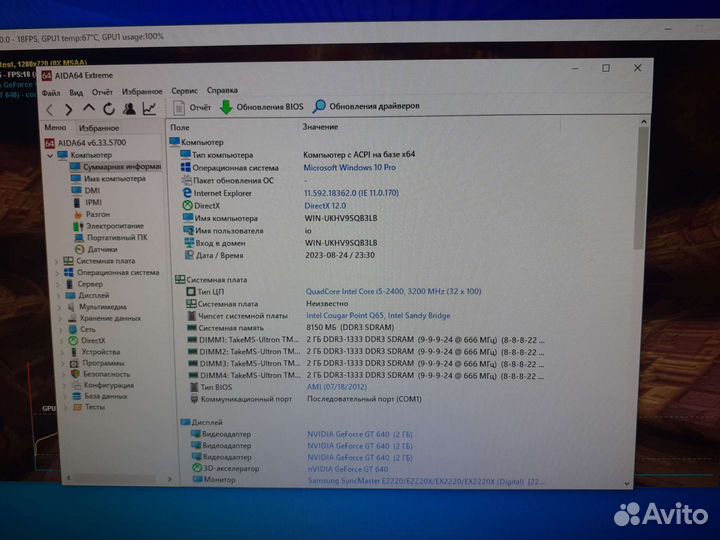Click the vertical scrollbar thumb
This screenshot has height=540, width=720.
coord(642,188)
